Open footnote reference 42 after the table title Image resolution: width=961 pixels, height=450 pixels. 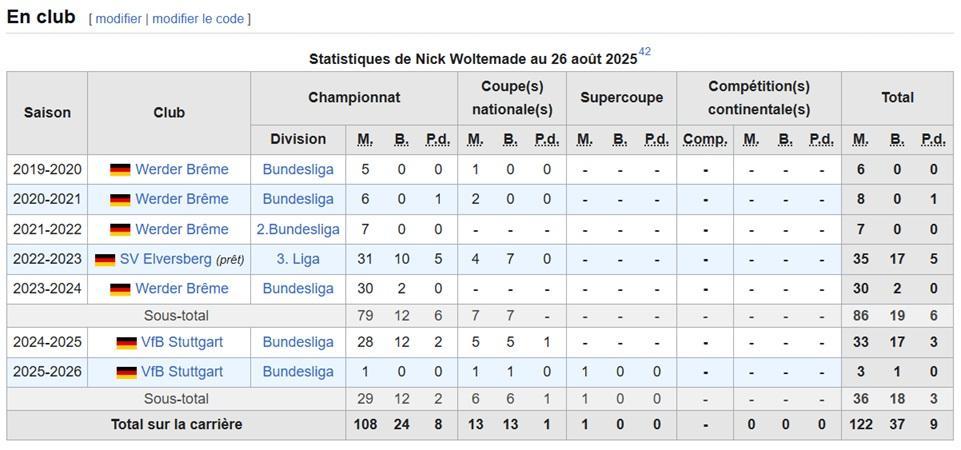[x=644, y=52]
